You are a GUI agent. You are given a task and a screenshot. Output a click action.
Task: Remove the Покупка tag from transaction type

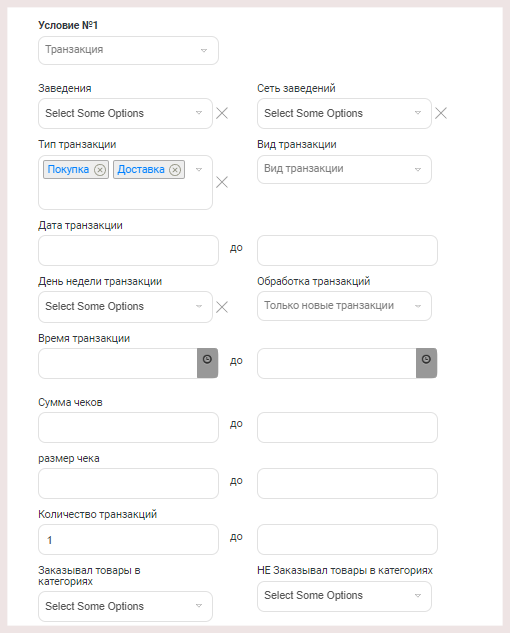(100, 170)
